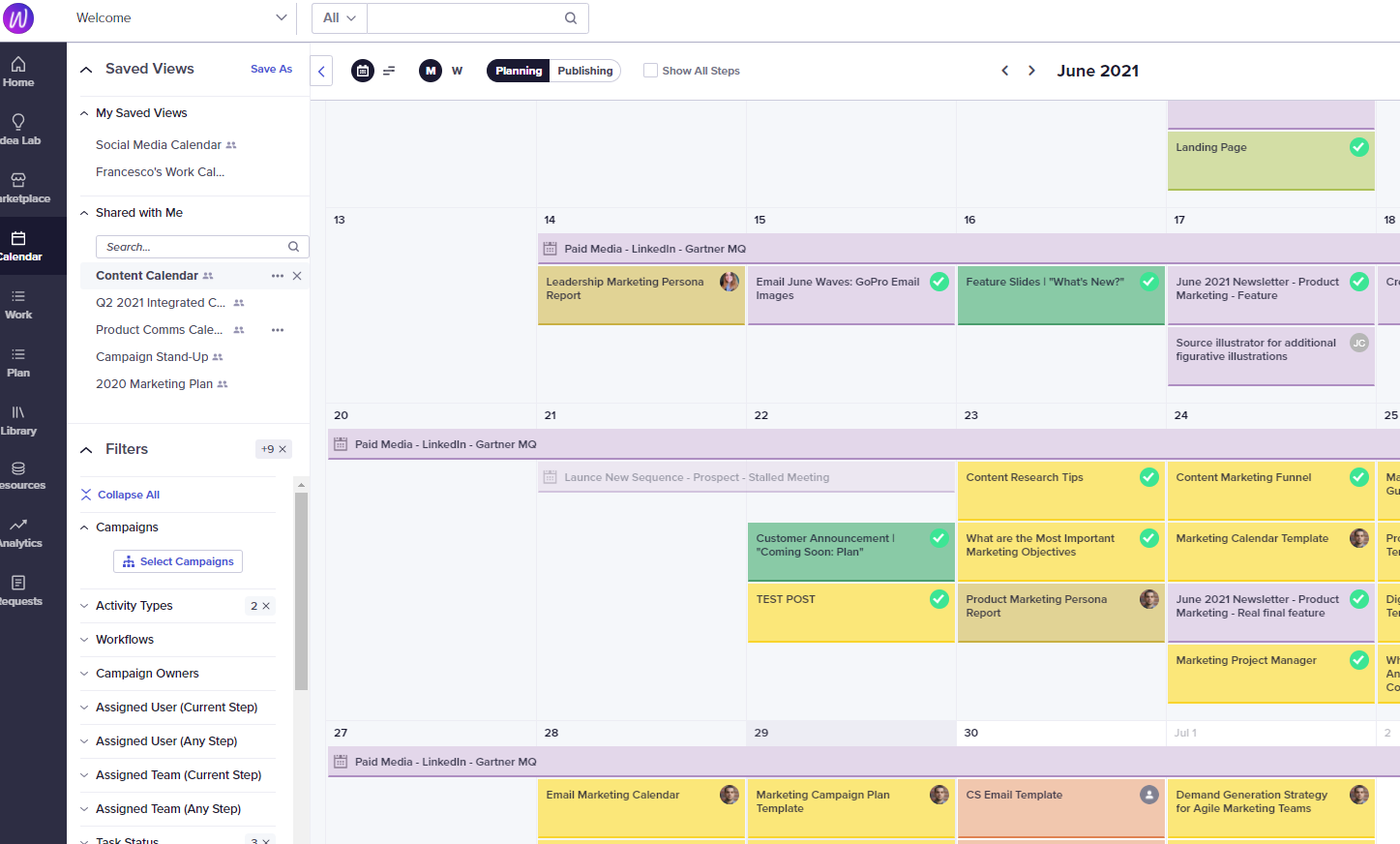
Task: Open Idea Lab from the sidebar
Action: (x=19, y=126)
